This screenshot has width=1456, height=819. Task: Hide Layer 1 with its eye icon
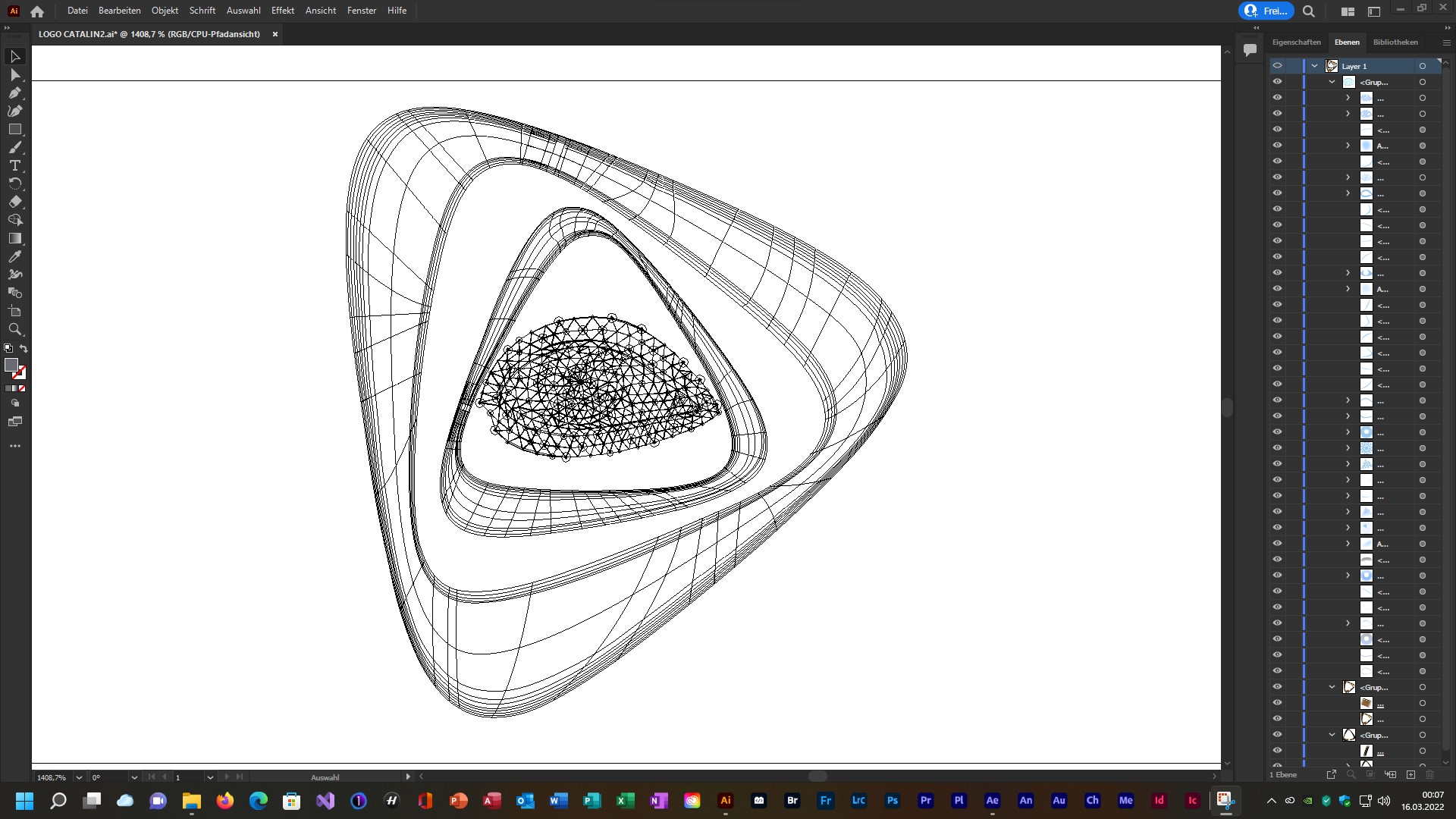pyautogui.click(x=1277, y=66)
